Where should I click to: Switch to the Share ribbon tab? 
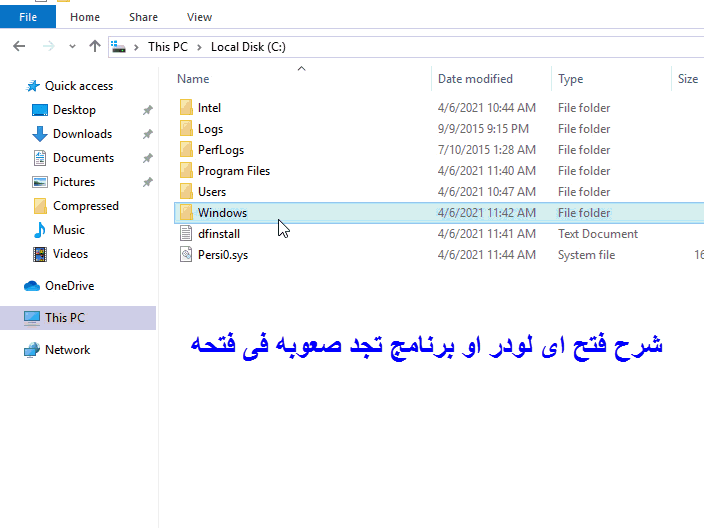(143, 17)
